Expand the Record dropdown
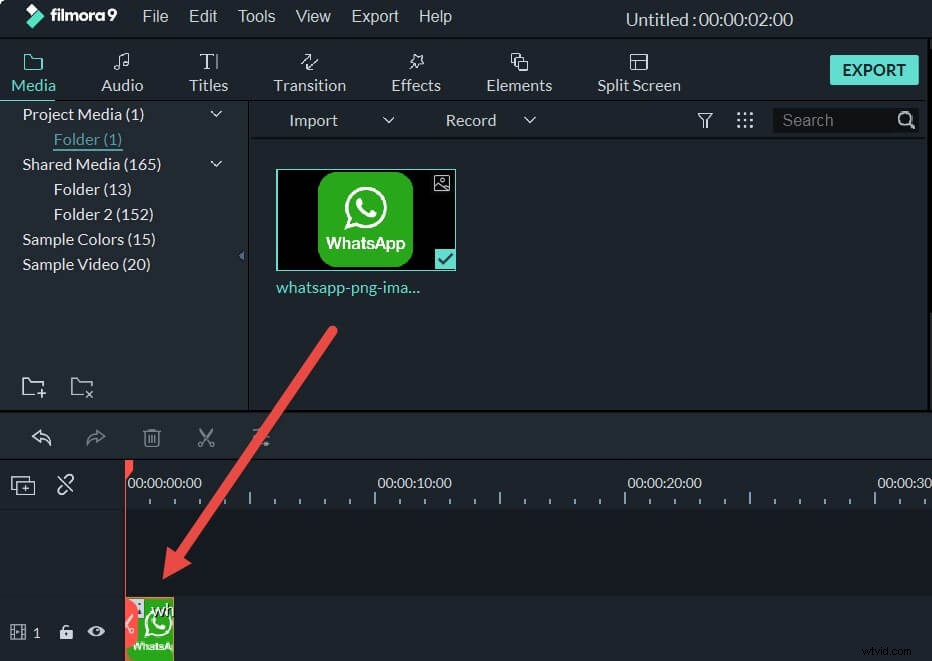 click(530, 120)
